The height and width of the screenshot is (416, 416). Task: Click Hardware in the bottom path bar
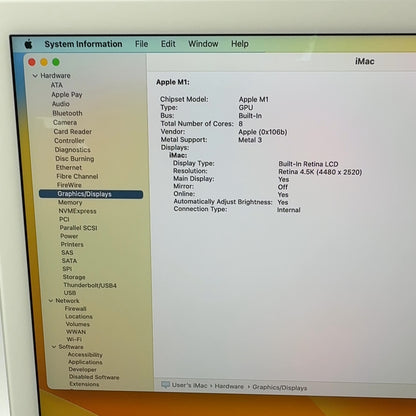229,386
